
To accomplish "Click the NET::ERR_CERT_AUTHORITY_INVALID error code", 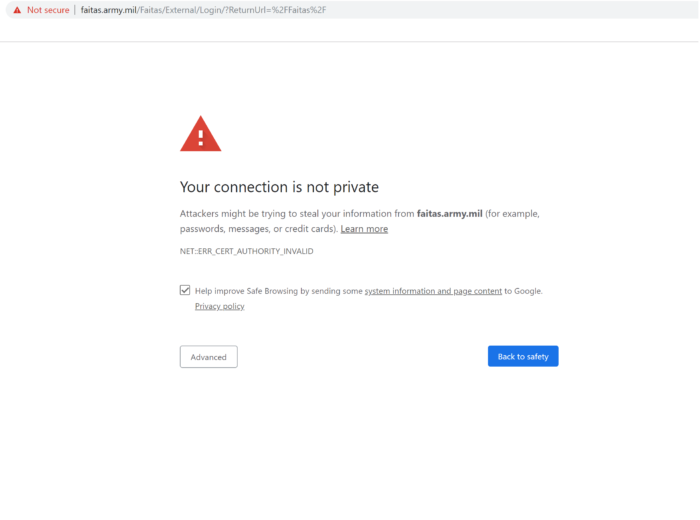I will [x=246, y=251].
